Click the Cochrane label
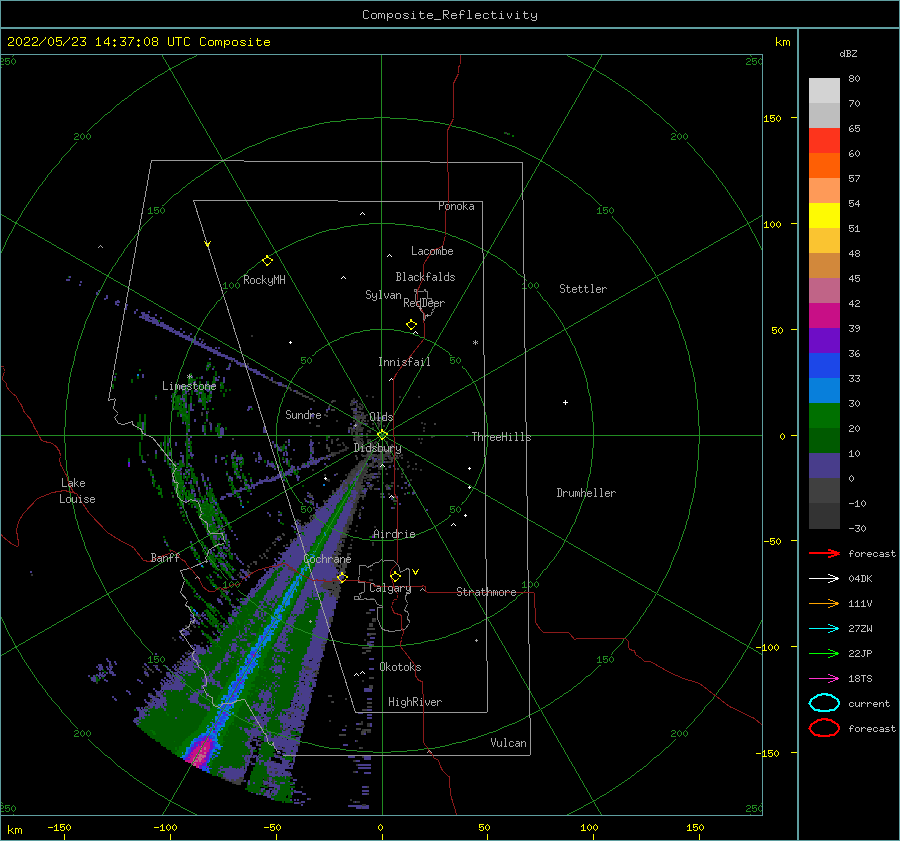 327,559
